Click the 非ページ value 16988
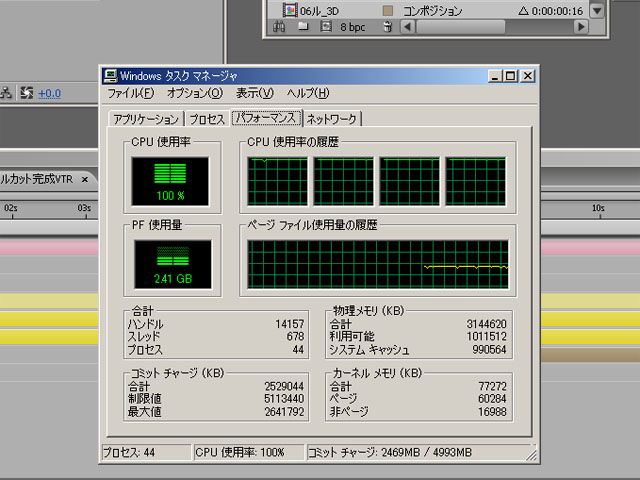640x480 pixels. click(492, 411)
